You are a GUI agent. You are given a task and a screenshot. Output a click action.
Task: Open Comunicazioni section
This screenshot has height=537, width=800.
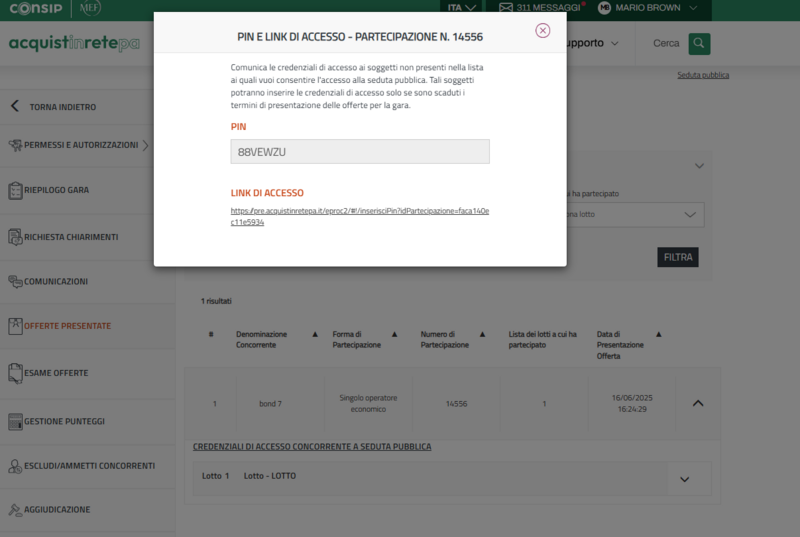tap(56, 282)
